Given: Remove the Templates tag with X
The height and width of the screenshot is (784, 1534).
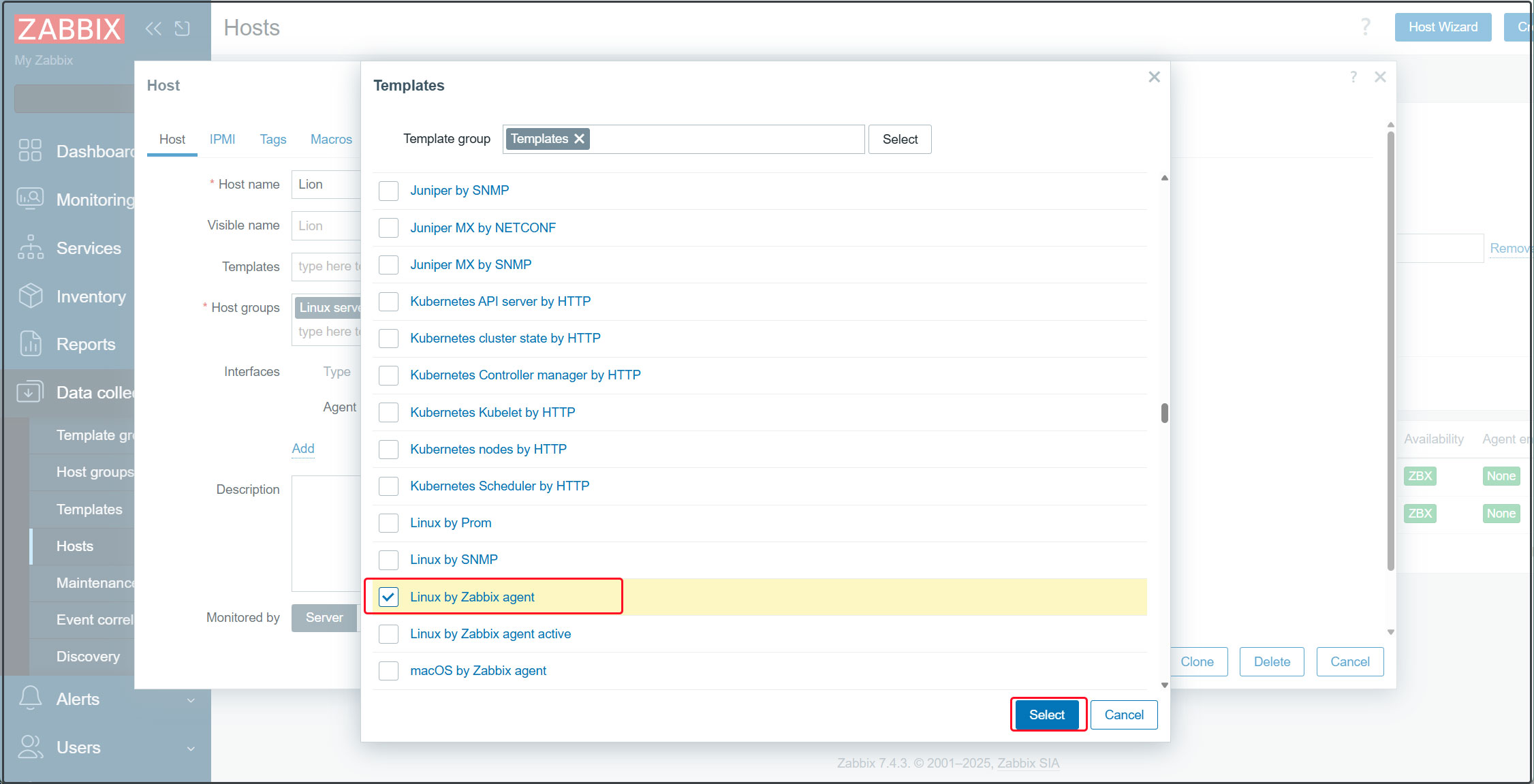Looking at the screenshot, I should click(580, 139).
